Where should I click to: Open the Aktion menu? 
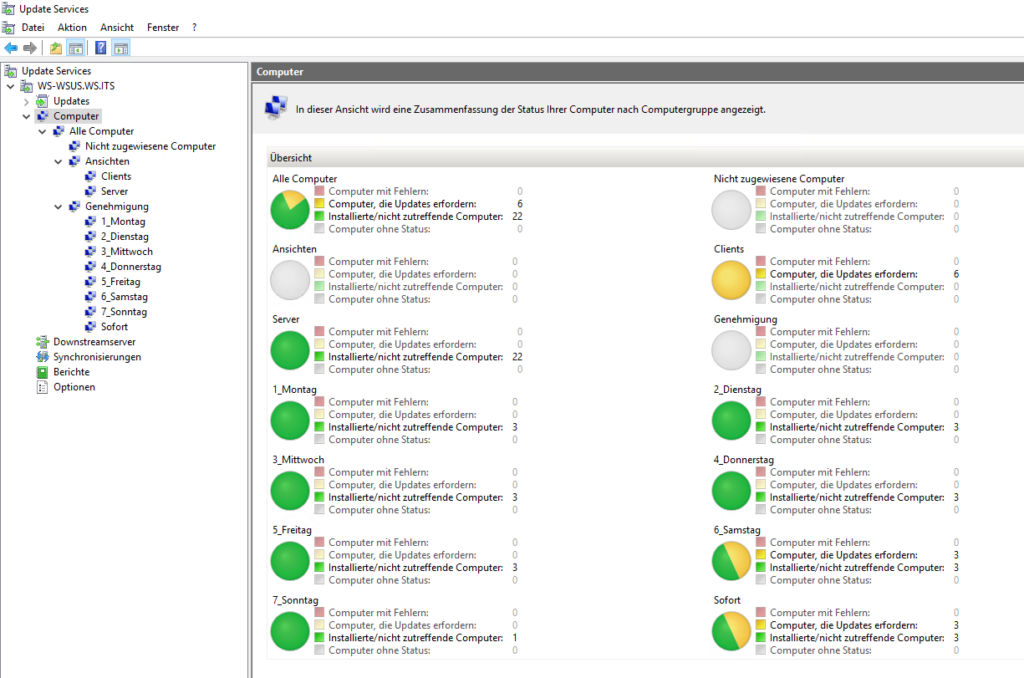[x=72, y=27]
